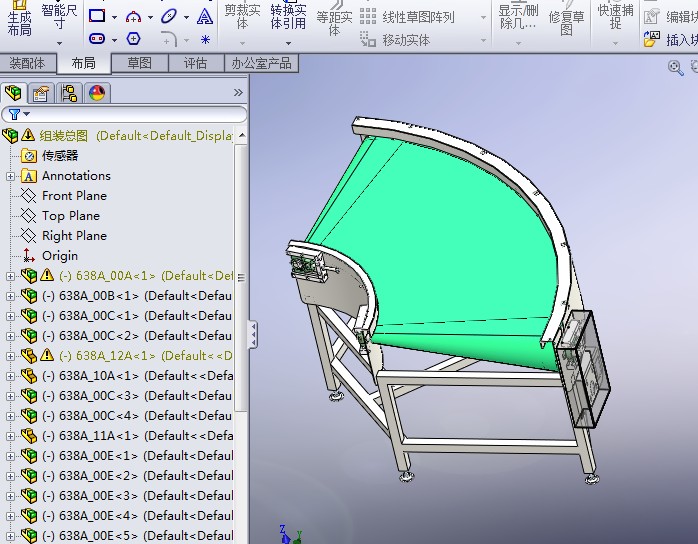Switch to the 办公室产品 tab

point(261,63)
